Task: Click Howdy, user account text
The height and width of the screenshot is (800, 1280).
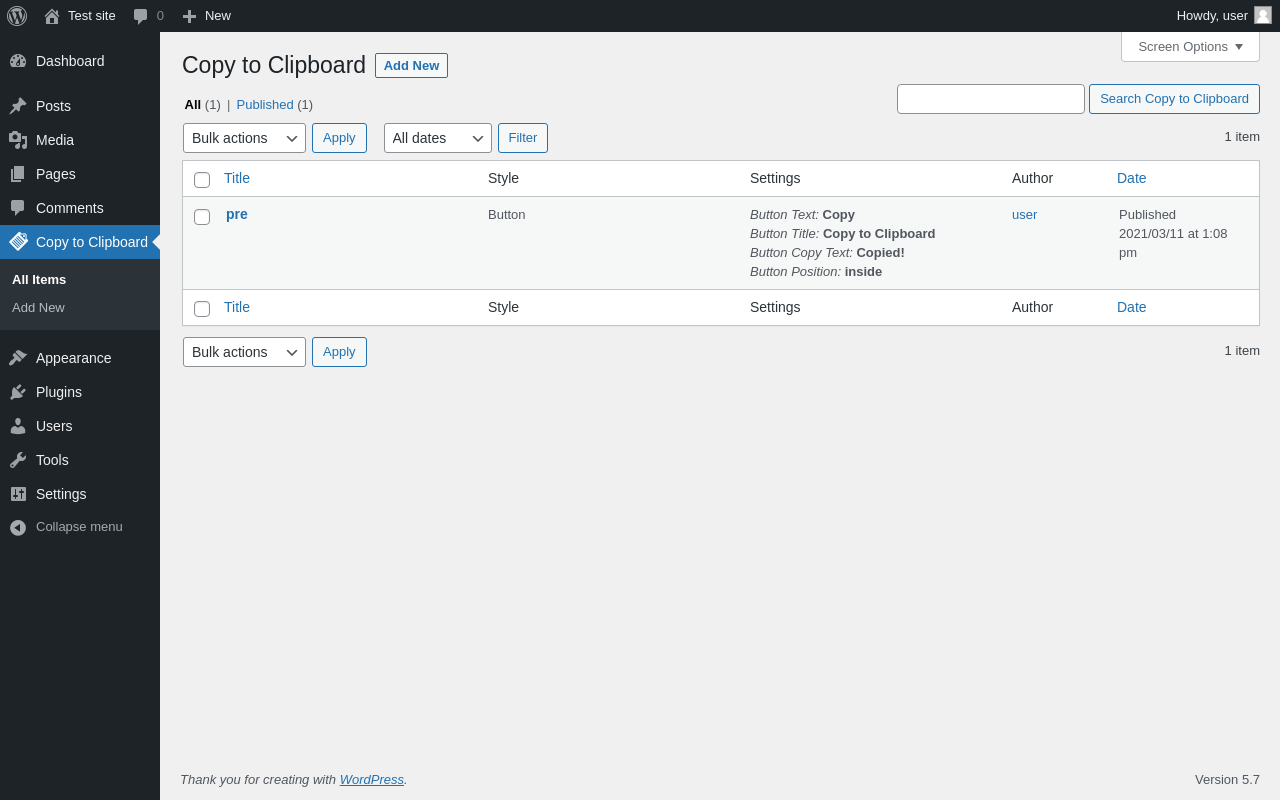Action: [x=1212, y=16]
